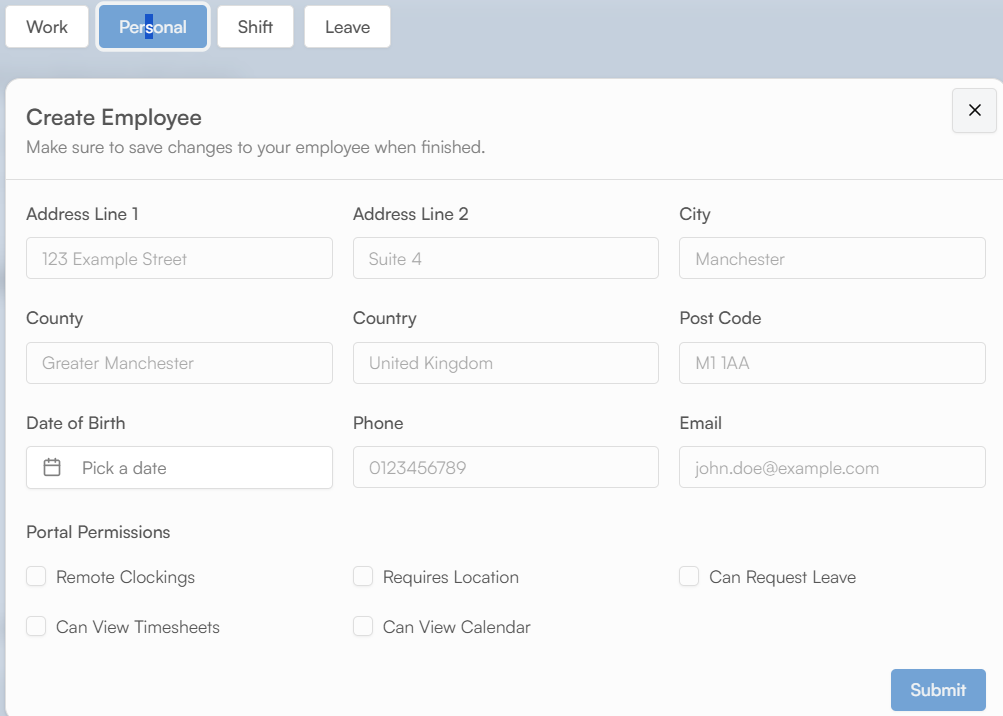Click the Address Line 1 field

point(179,259)
